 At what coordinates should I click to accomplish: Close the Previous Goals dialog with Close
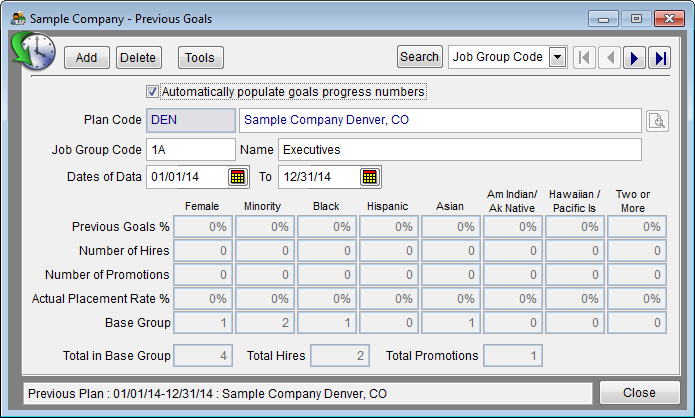click(x=639, y=393)
